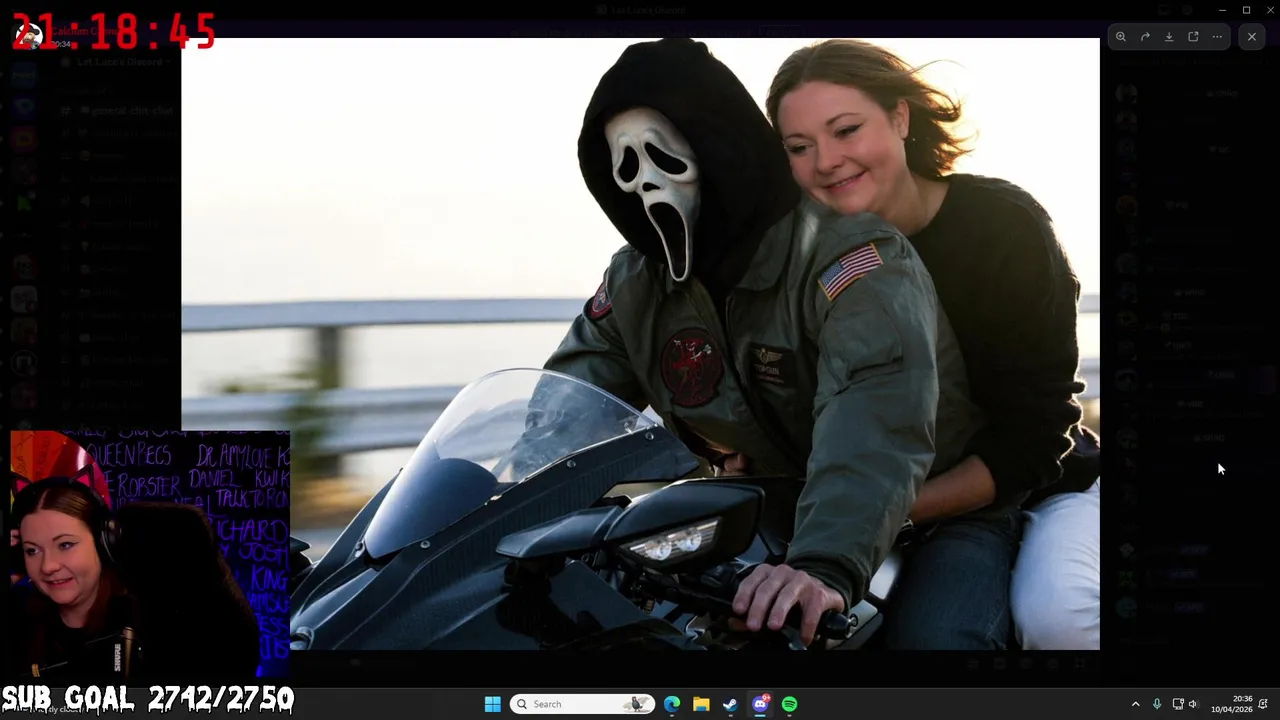Screen dimensions: 1280x720
Task: Open Steam from the taskbar
Action: click(730, 704)
